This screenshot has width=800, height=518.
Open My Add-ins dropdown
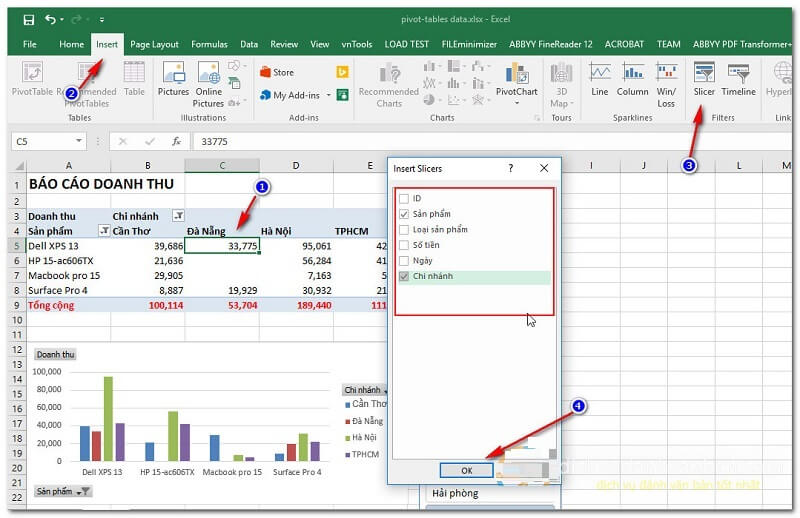click(297, 96)
